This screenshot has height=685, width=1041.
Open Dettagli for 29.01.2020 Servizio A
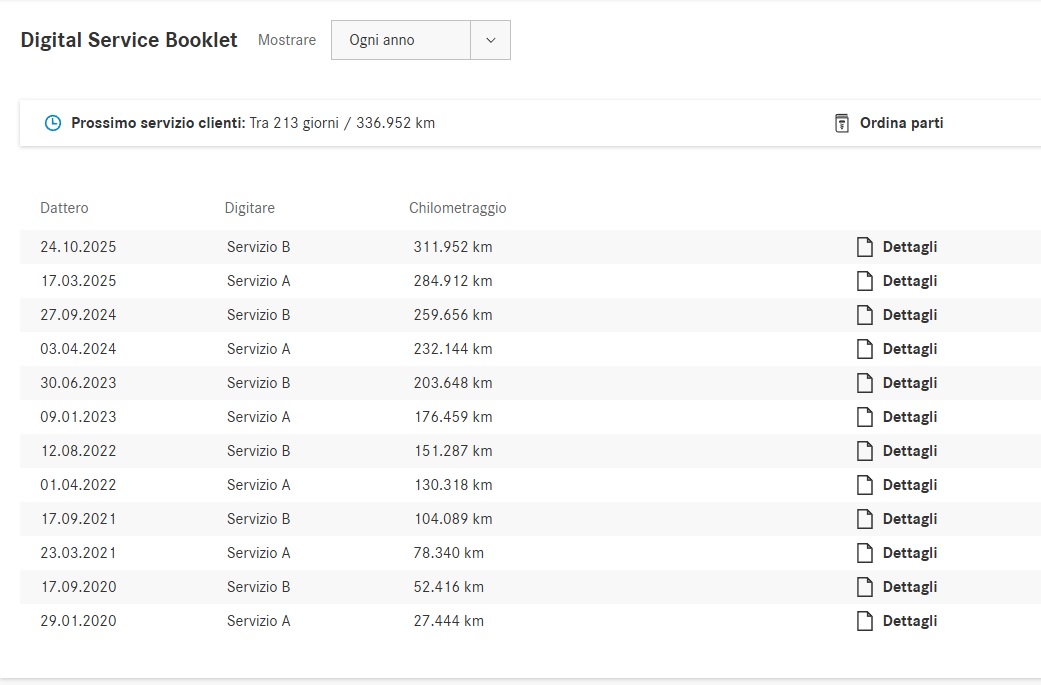click(x=909, y=621)
